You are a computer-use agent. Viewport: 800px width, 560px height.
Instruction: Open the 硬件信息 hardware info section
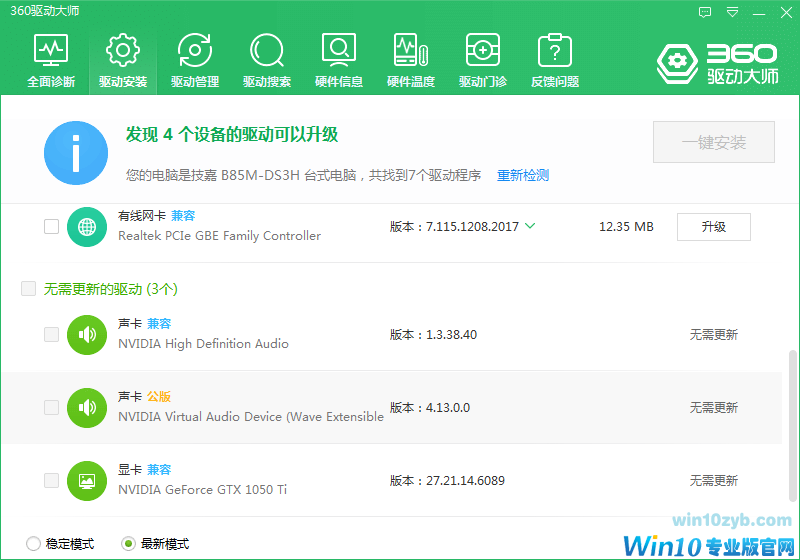click(339, 60)
